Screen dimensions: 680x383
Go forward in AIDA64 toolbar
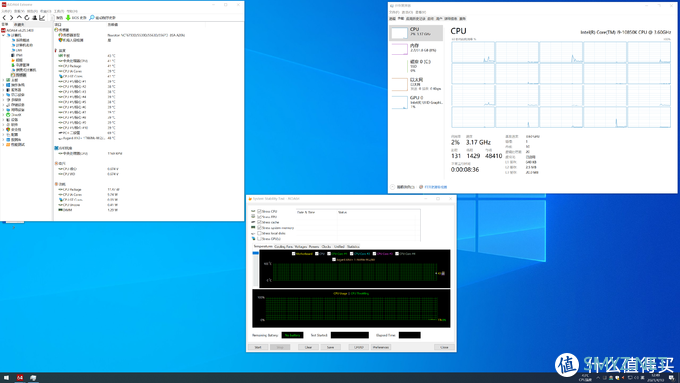pyautogui.click(x=12, y=18)
